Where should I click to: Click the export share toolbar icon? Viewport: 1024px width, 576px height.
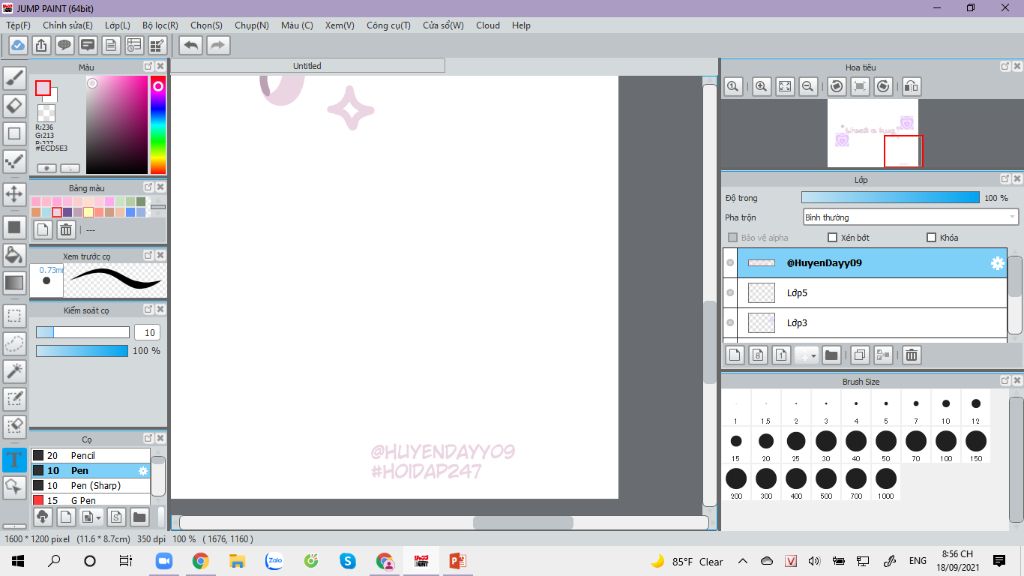click(41, 45)
